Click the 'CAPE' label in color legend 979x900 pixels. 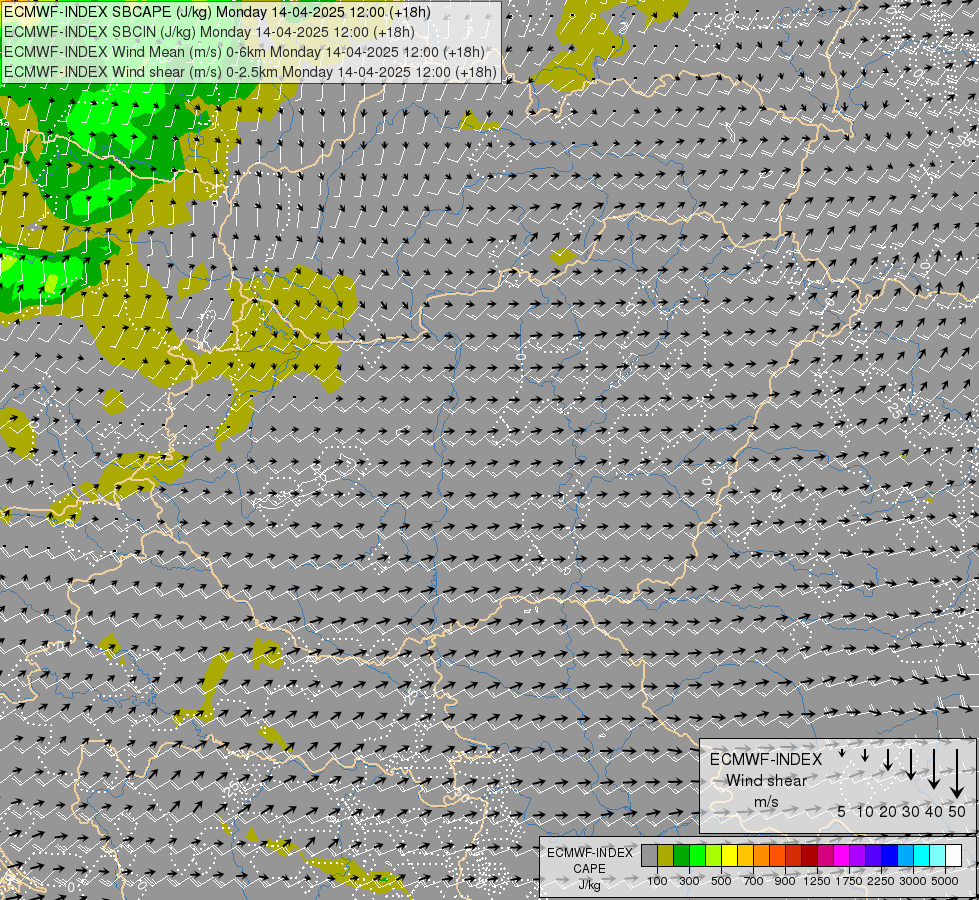click(589, 869)
